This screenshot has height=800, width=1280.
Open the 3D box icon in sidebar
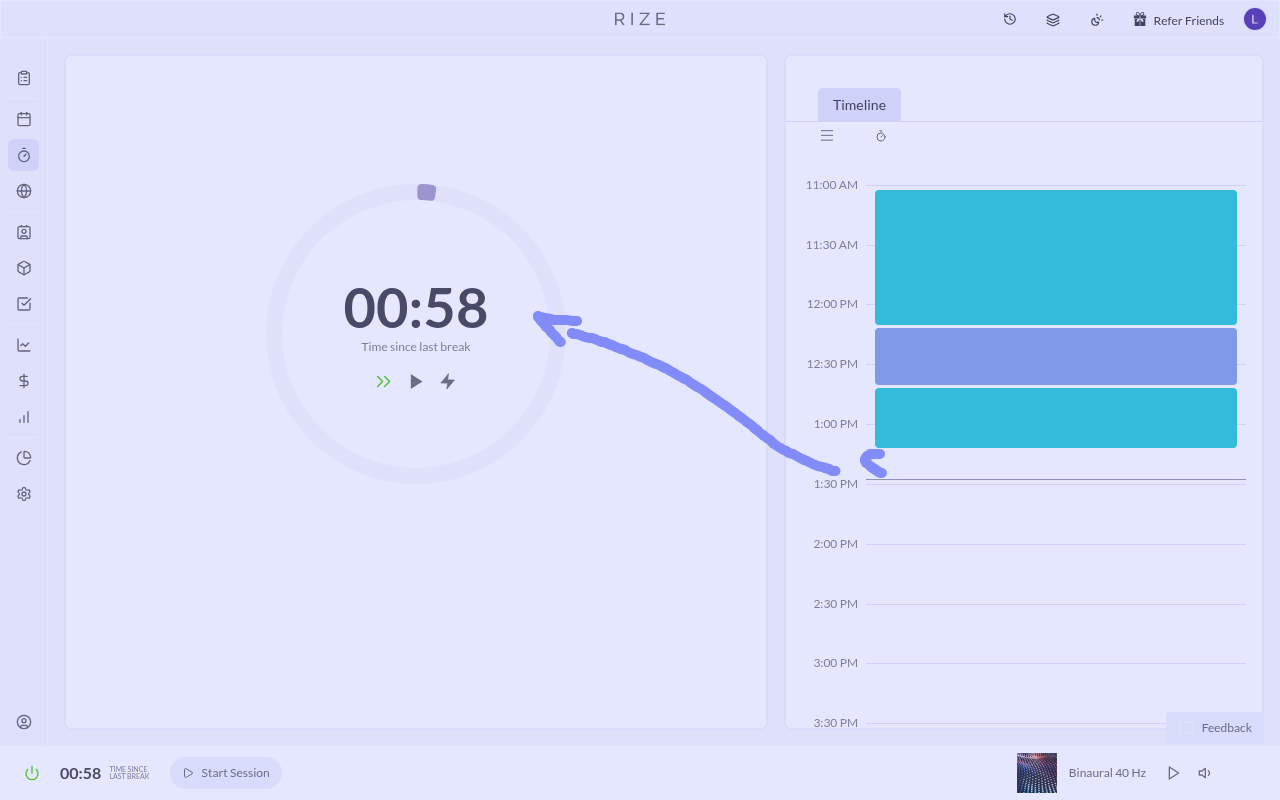point(24,268)
